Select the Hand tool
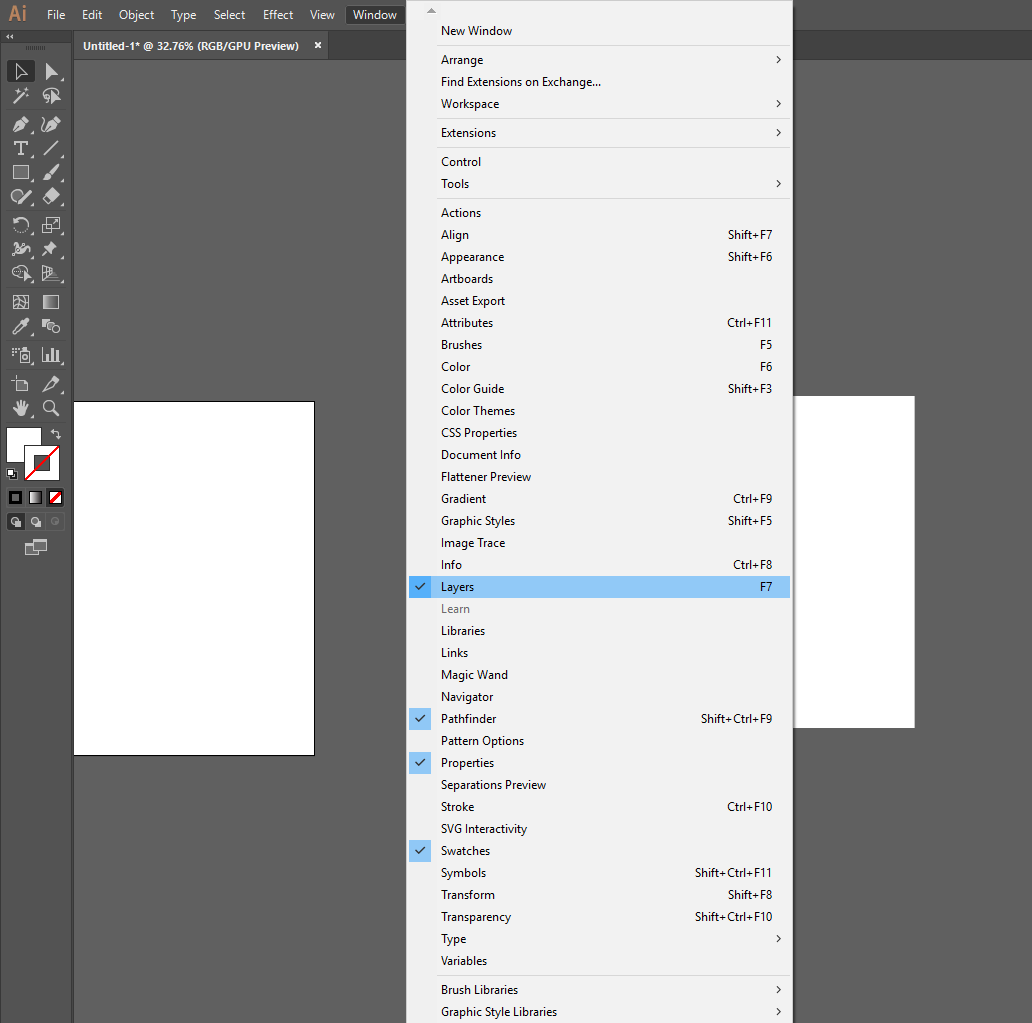The image size is (1032, 1023). click(x=20, y=408)
